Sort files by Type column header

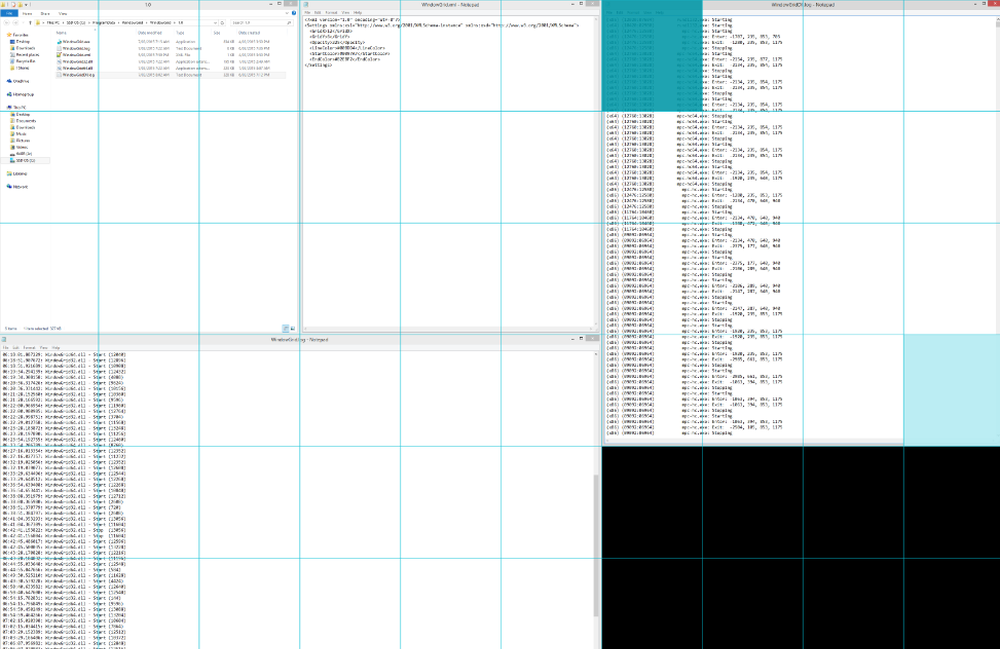pos(180,33)
